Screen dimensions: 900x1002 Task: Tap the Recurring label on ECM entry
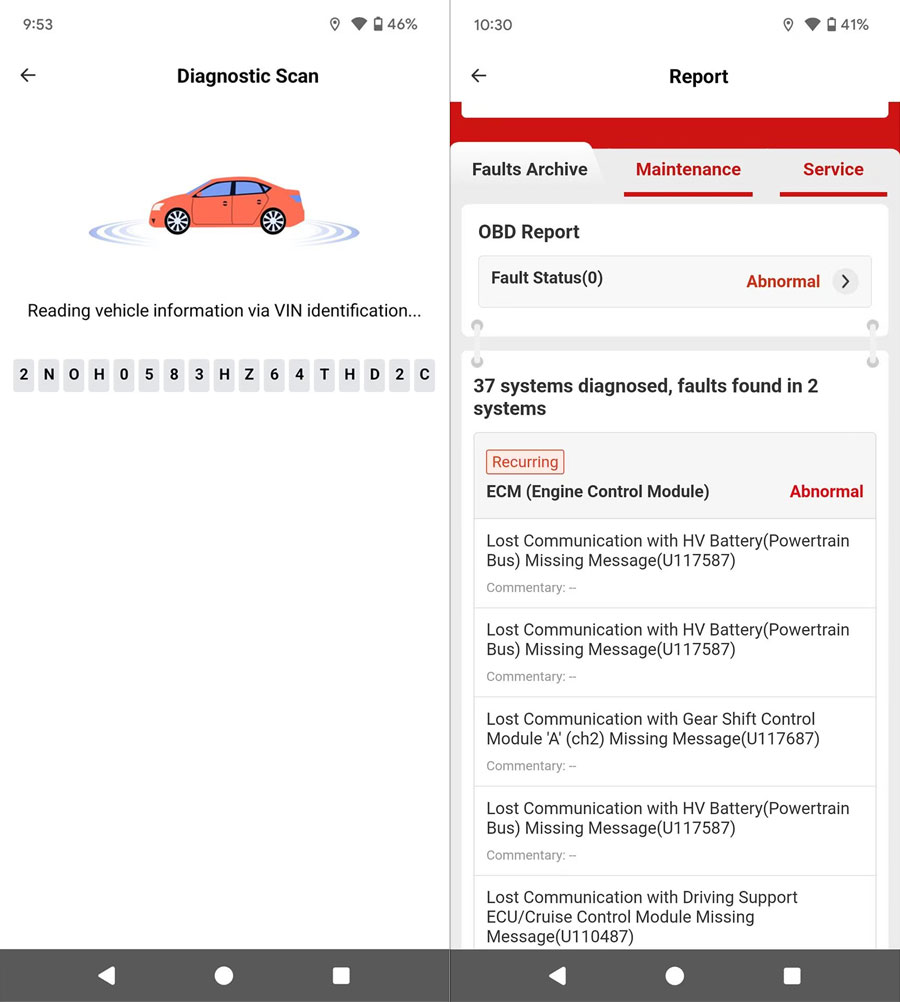click(x=524, y=461)
